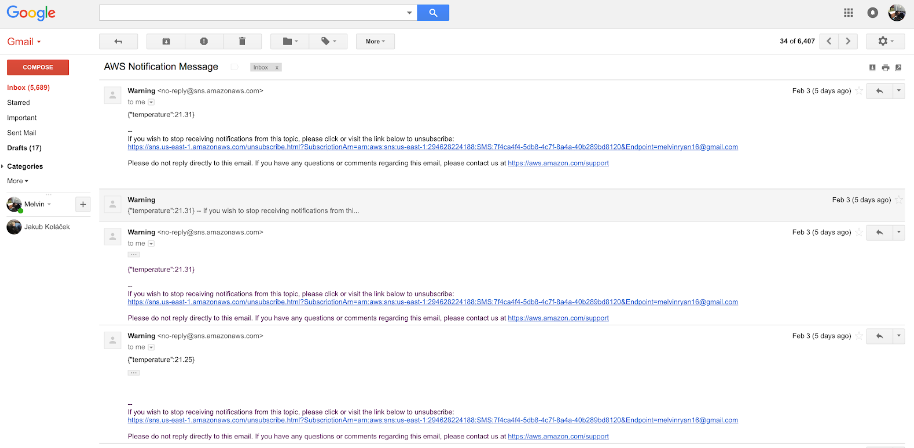
Task: Reply to the 21.25 temperature message
Action: pos(880,336)
